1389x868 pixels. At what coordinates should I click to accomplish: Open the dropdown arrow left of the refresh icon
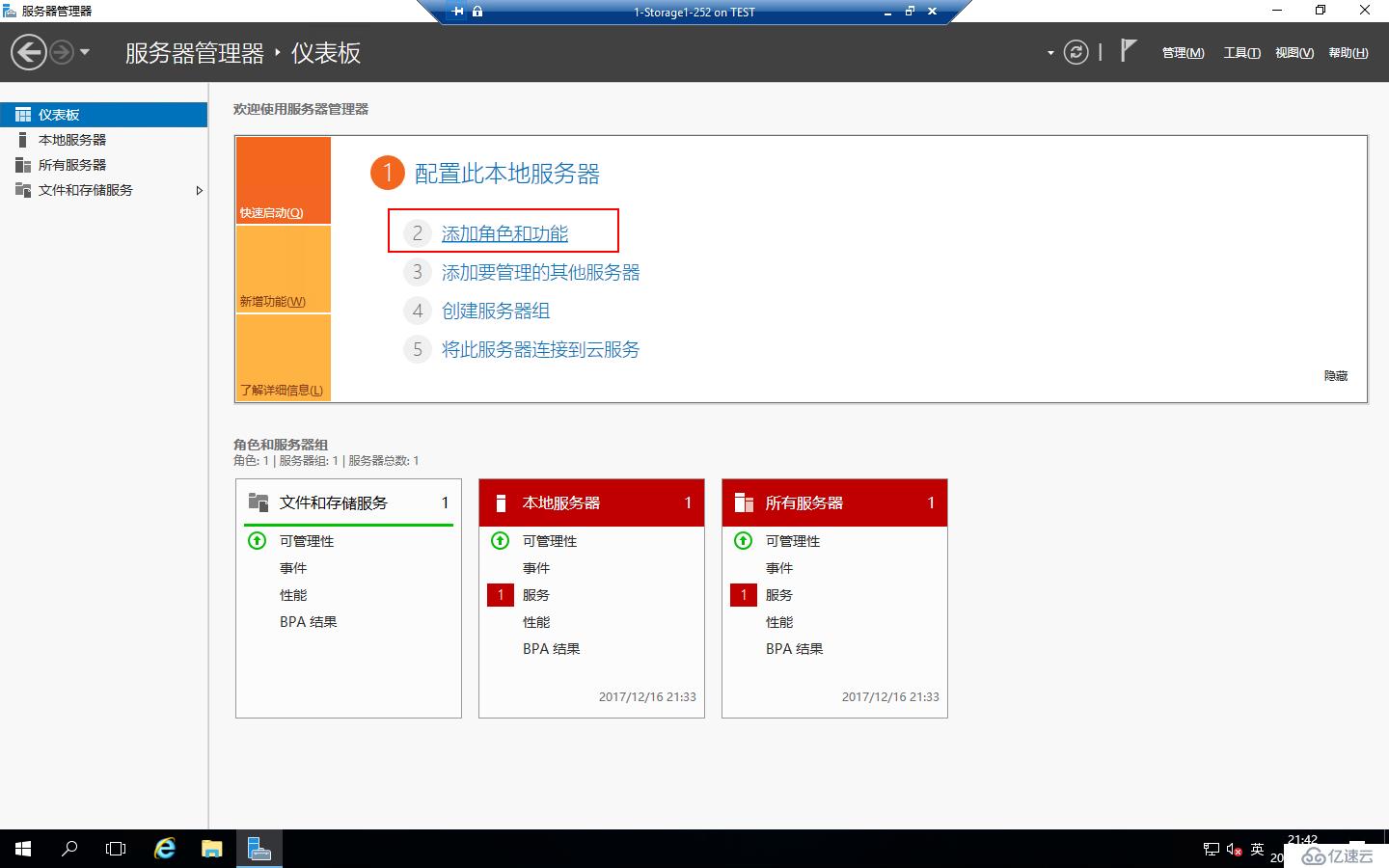[x=1050, y=53]
